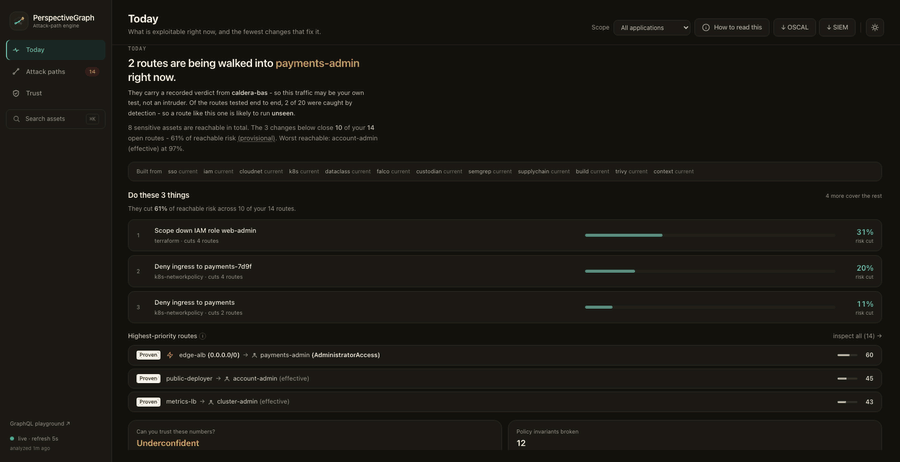Toggle the light/dark theme
Screen dimensions: 900x462
click(875, 28)
